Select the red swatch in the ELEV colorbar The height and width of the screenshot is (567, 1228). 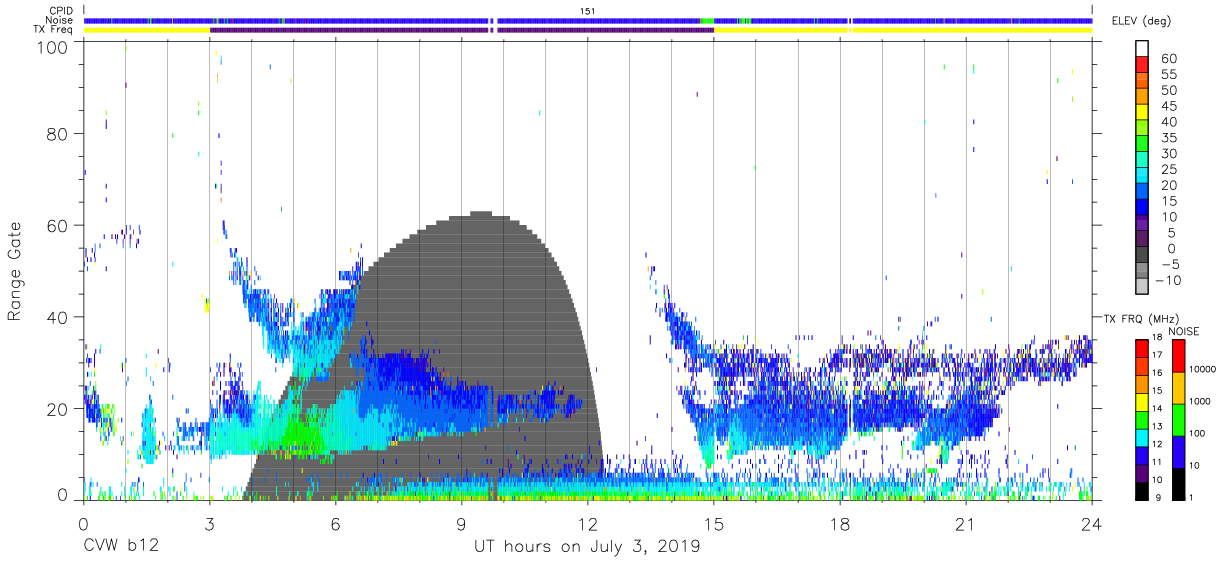(1142, 65)
